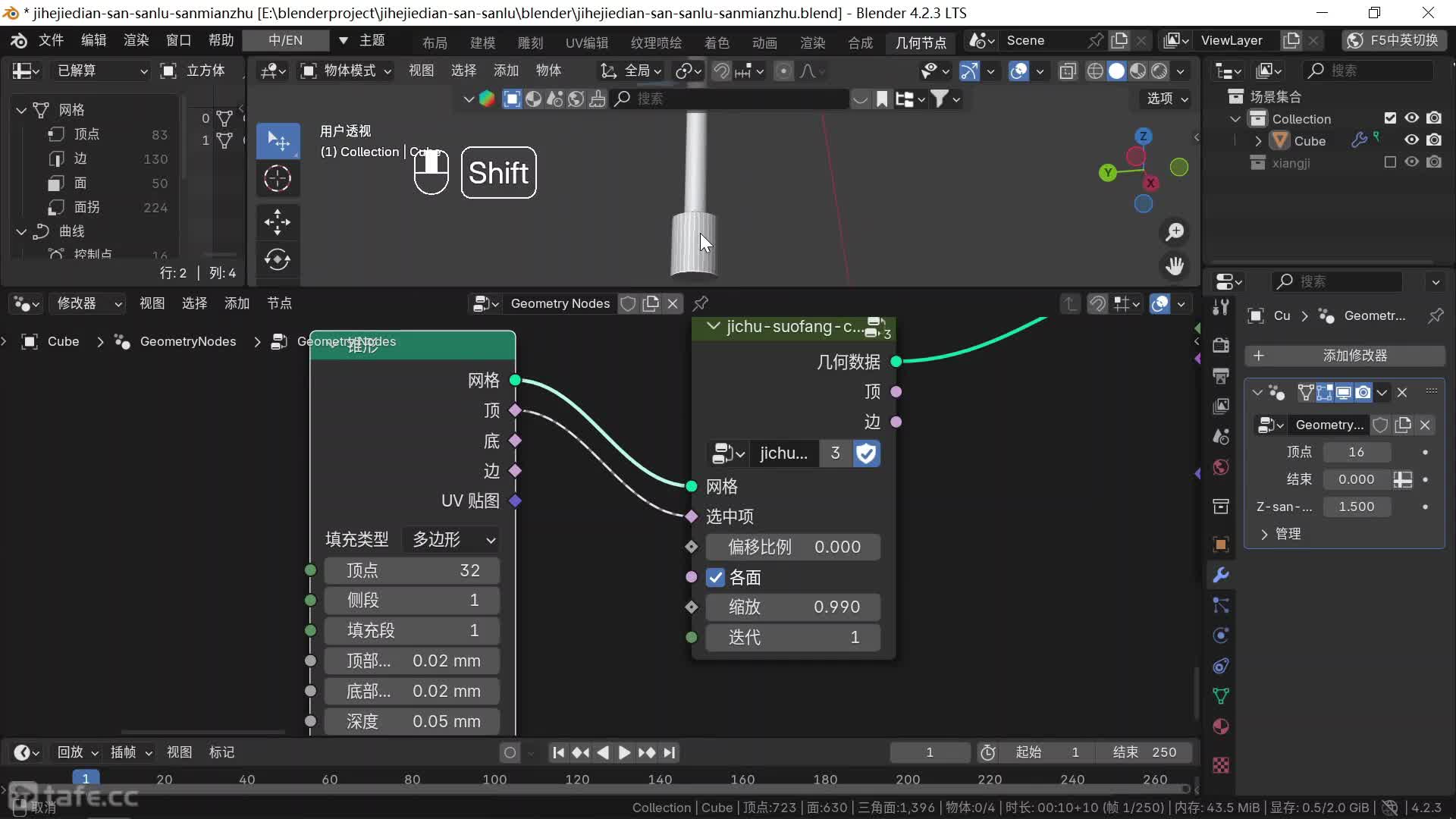Image resolution: width=1456 pixels, height=819 pixels.
Task: Click the 中/EN language button
Action: coord(285,40)
